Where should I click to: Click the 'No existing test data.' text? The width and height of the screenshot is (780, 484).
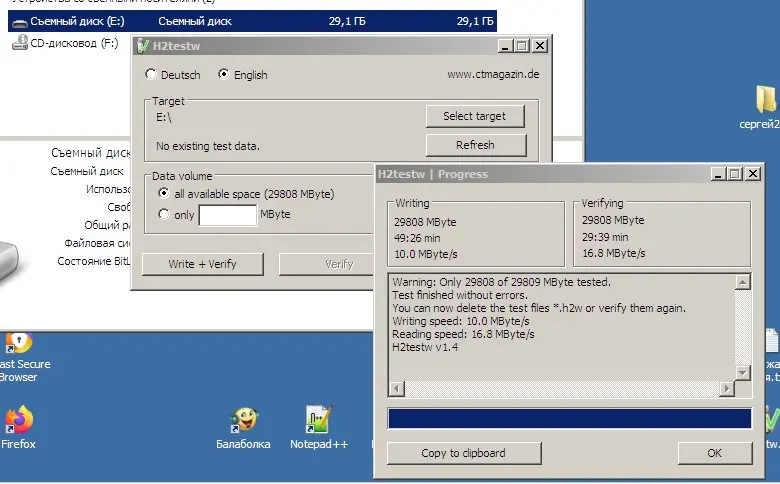click(208, 146)
